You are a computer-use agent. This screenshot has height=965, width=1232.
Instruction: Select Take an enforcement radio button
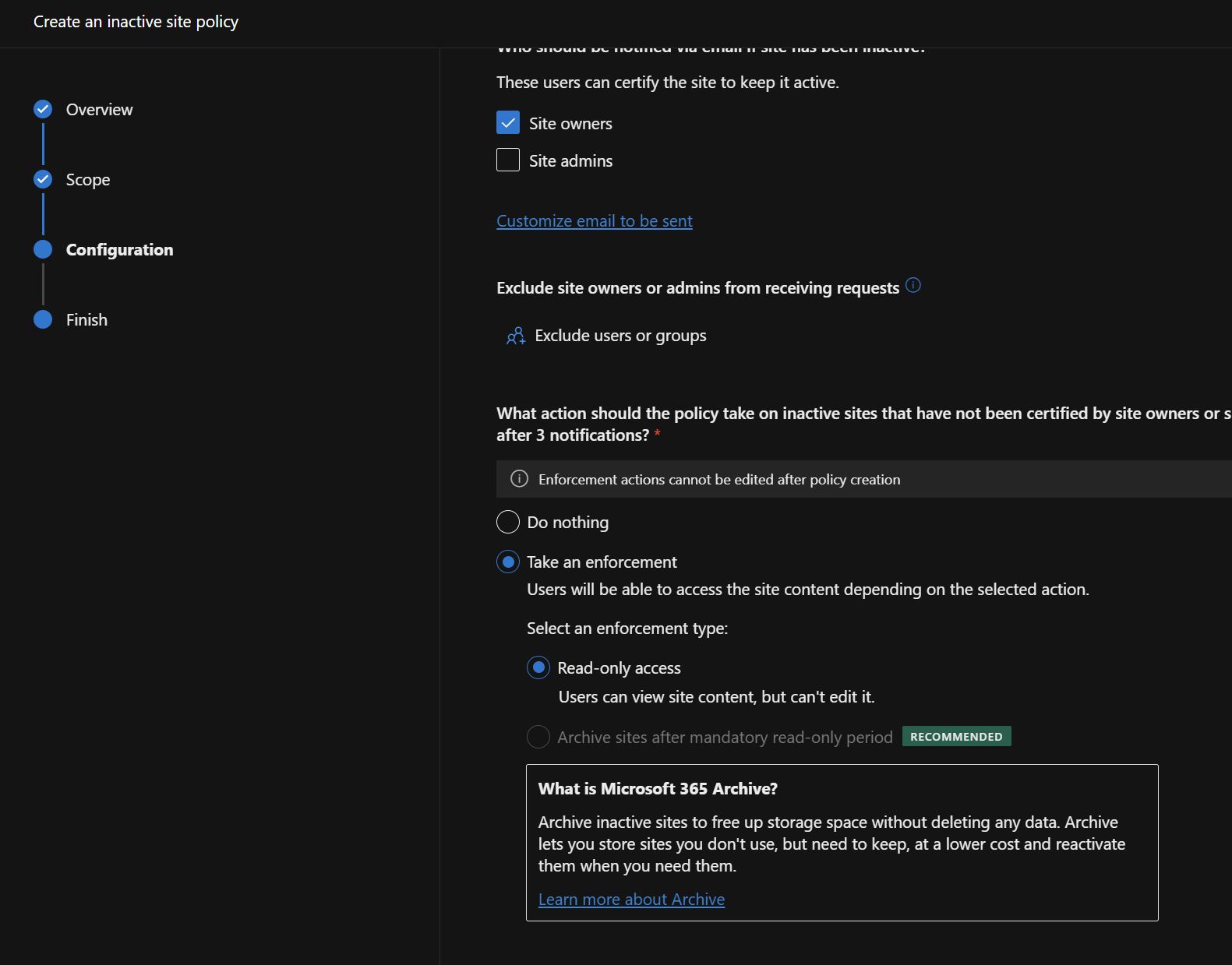(x=508, y=562)
